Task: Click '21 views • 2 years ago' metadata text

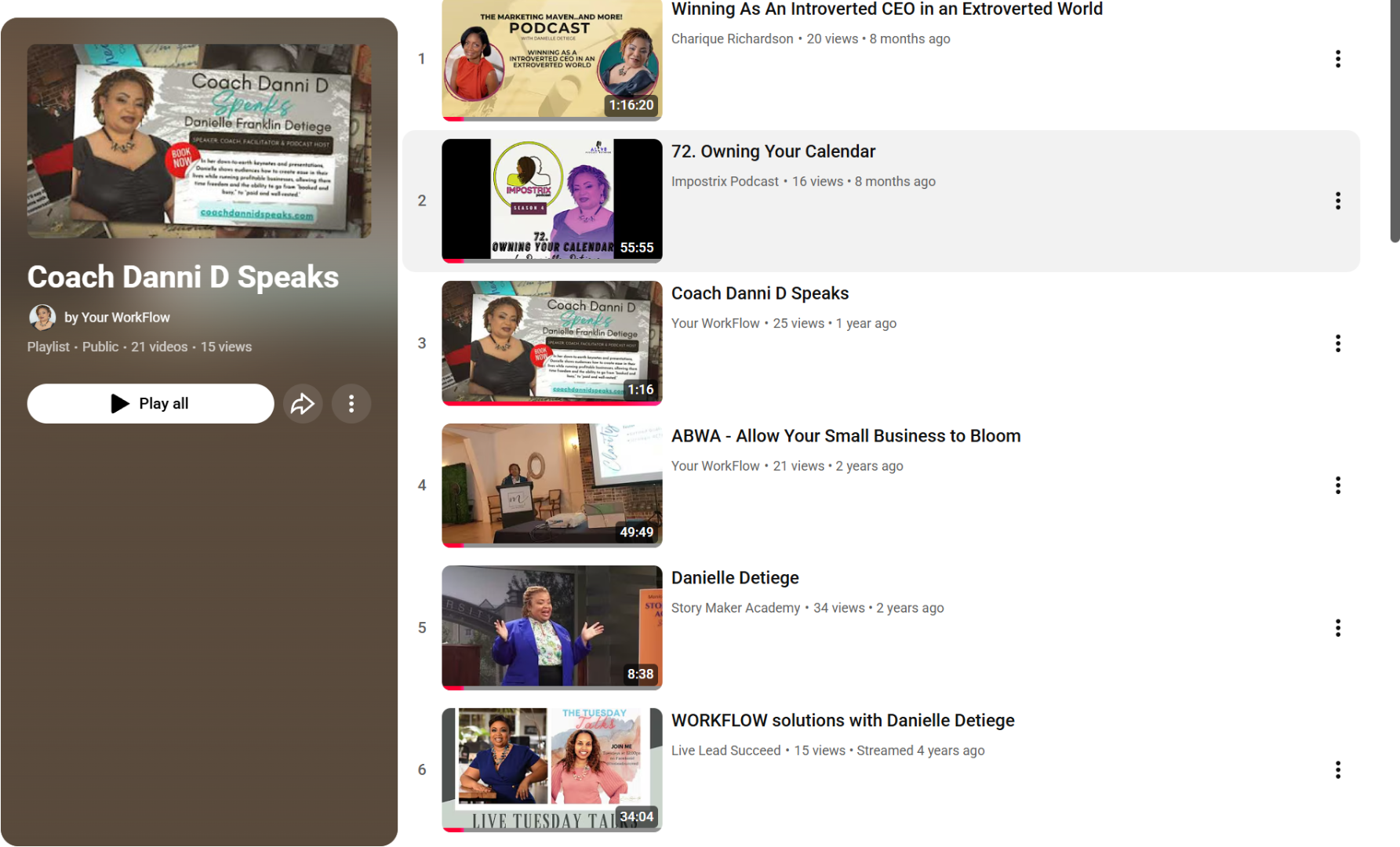Action: pyautogui.click(x=838, y=467)
